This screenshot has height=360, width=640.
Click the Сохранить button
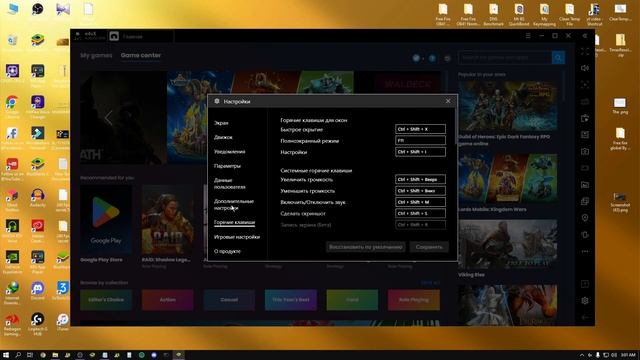(x=429, y=247)
